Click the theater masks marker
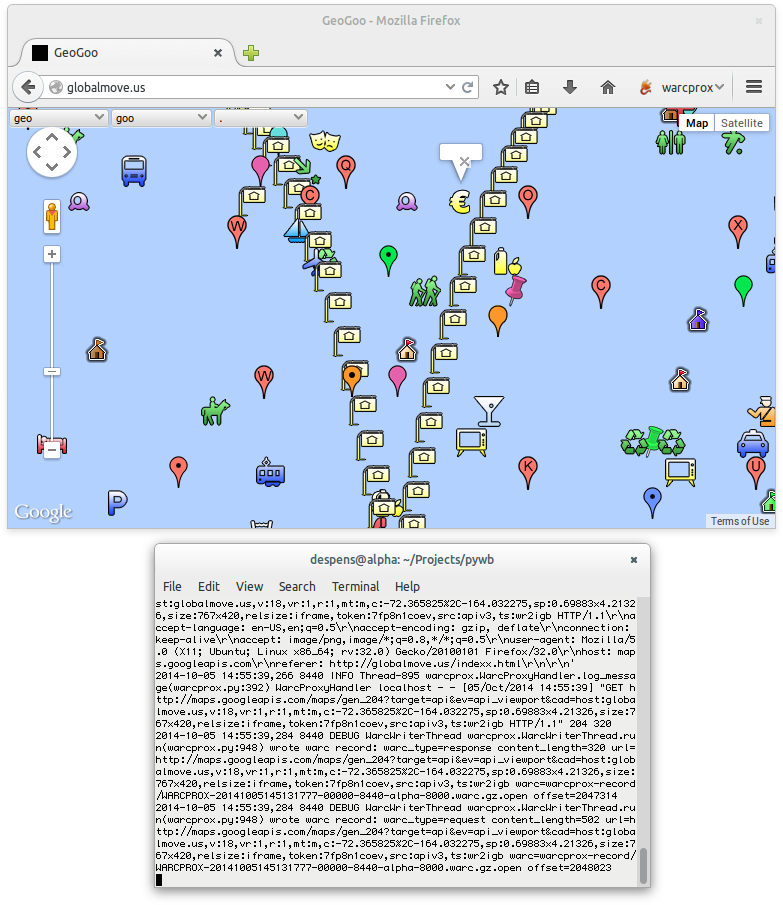Image resolution: width=783 pixels, height=905 pixels. pos(322,141)
